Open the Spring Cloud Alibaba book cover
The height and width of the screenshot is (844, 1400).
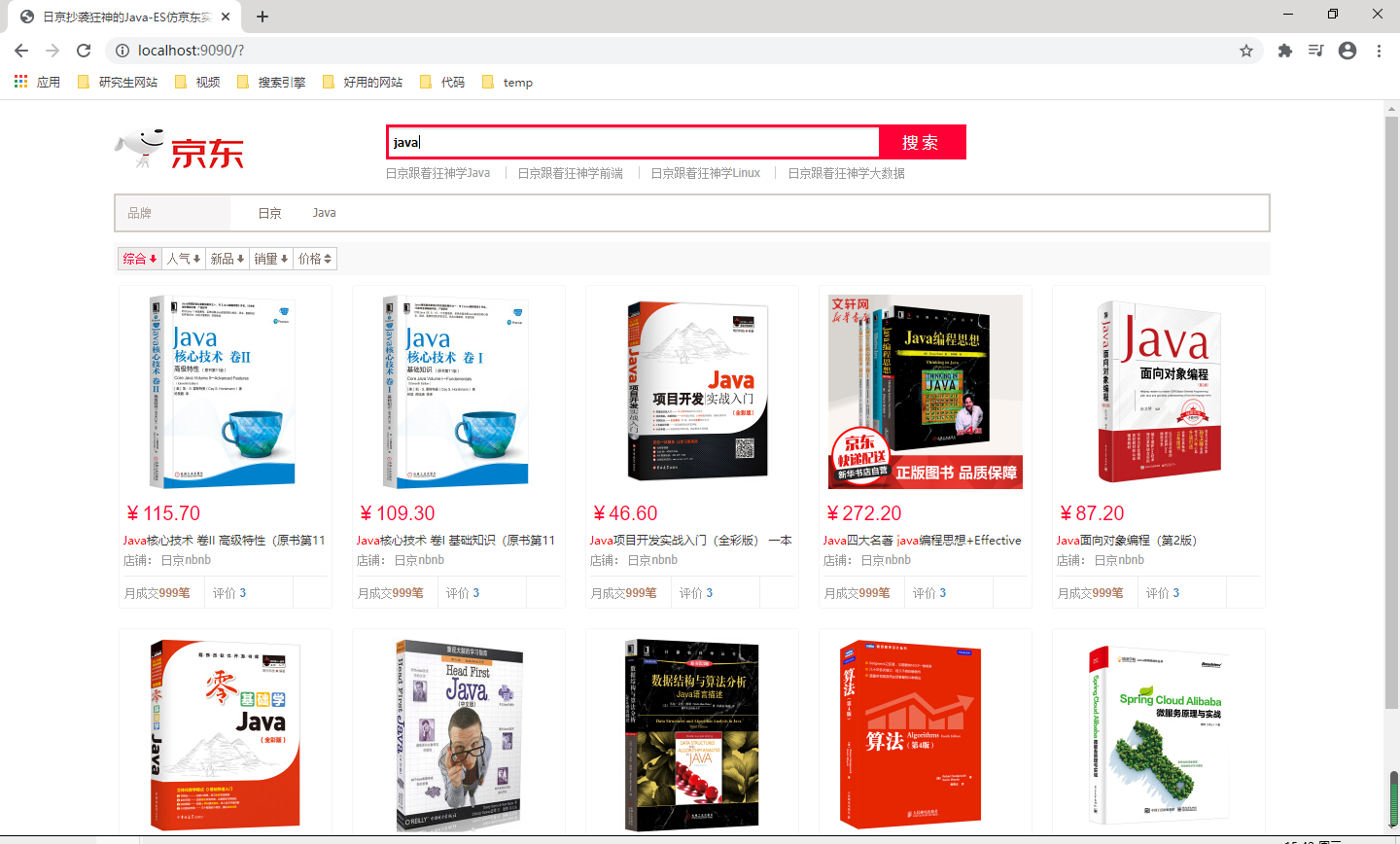(x=1158, y=735)
